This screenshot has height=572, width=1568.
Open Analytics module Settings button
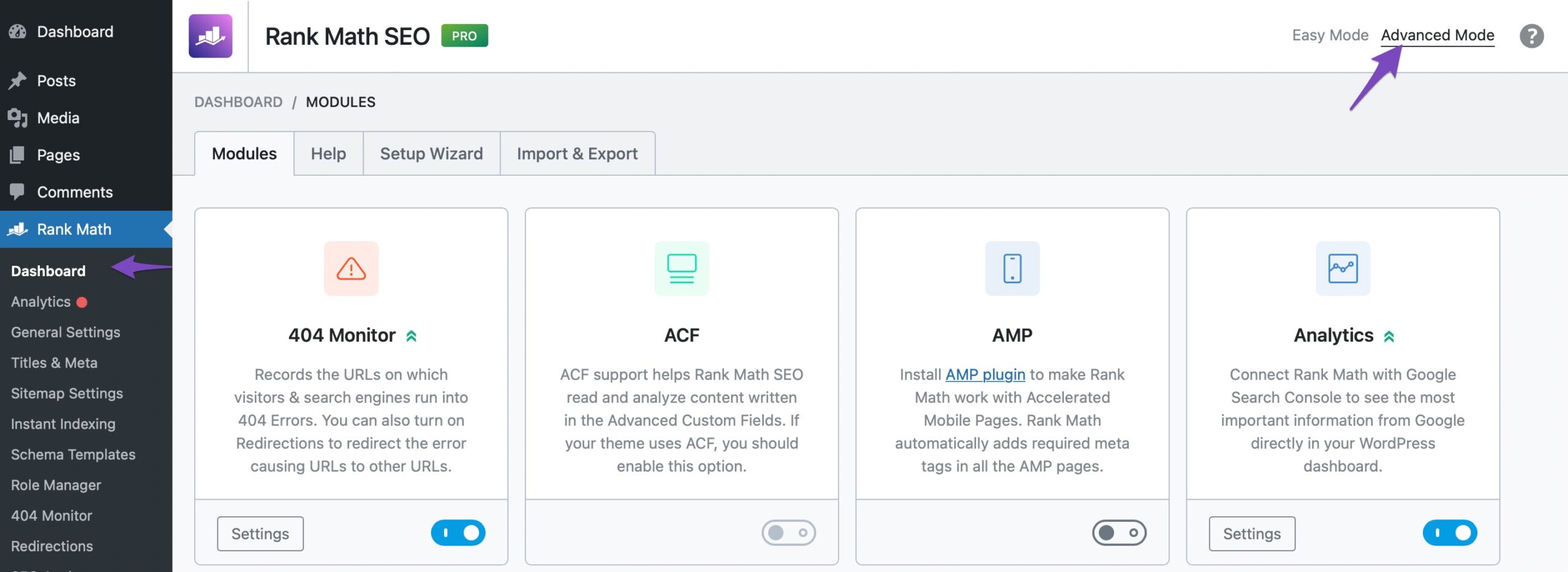1252,534
